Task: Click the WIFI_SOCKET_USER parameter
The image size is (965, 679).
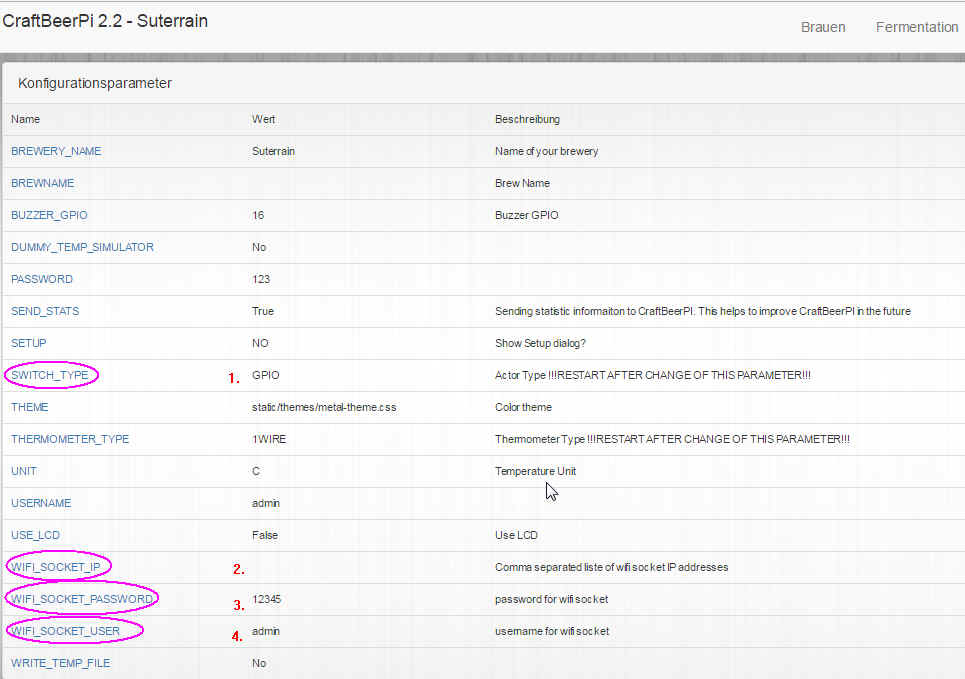Action: tap(65, 631)
